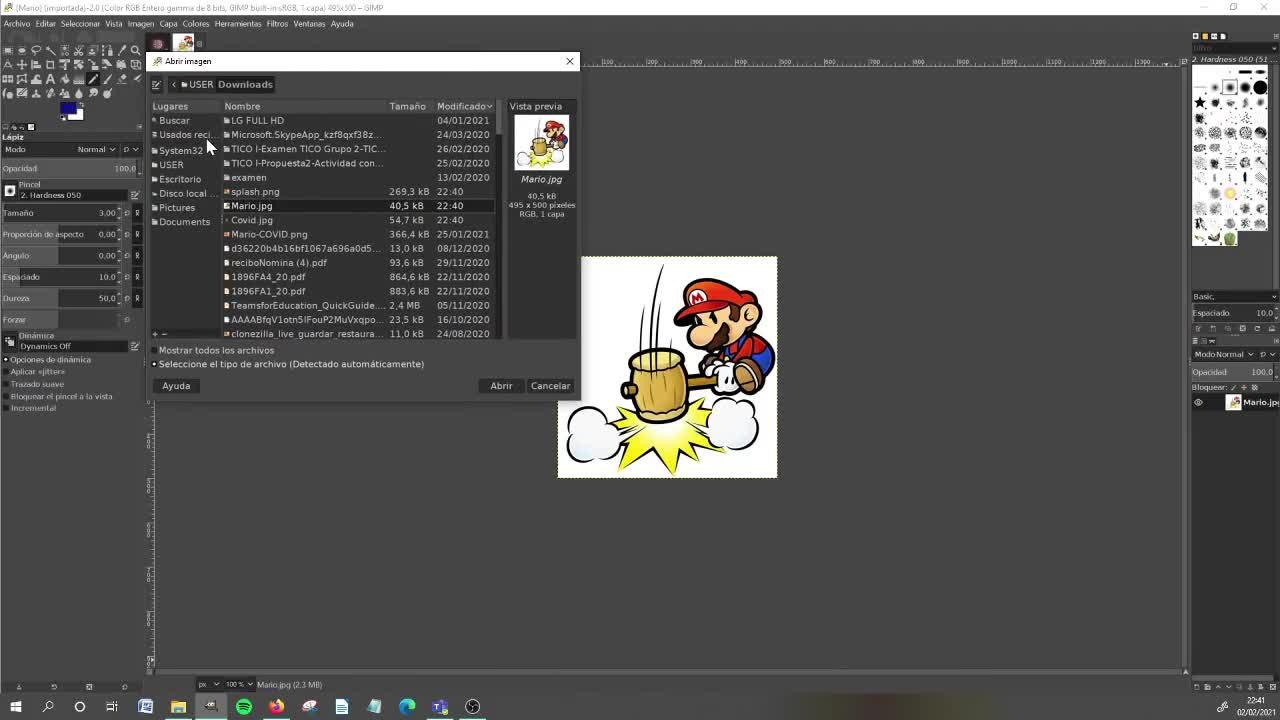Image resolution: width=1280 pixels, height=720 pixels.
Task: Open the Basic, brush tag dropdown
Action: (x=1234, y=297)
